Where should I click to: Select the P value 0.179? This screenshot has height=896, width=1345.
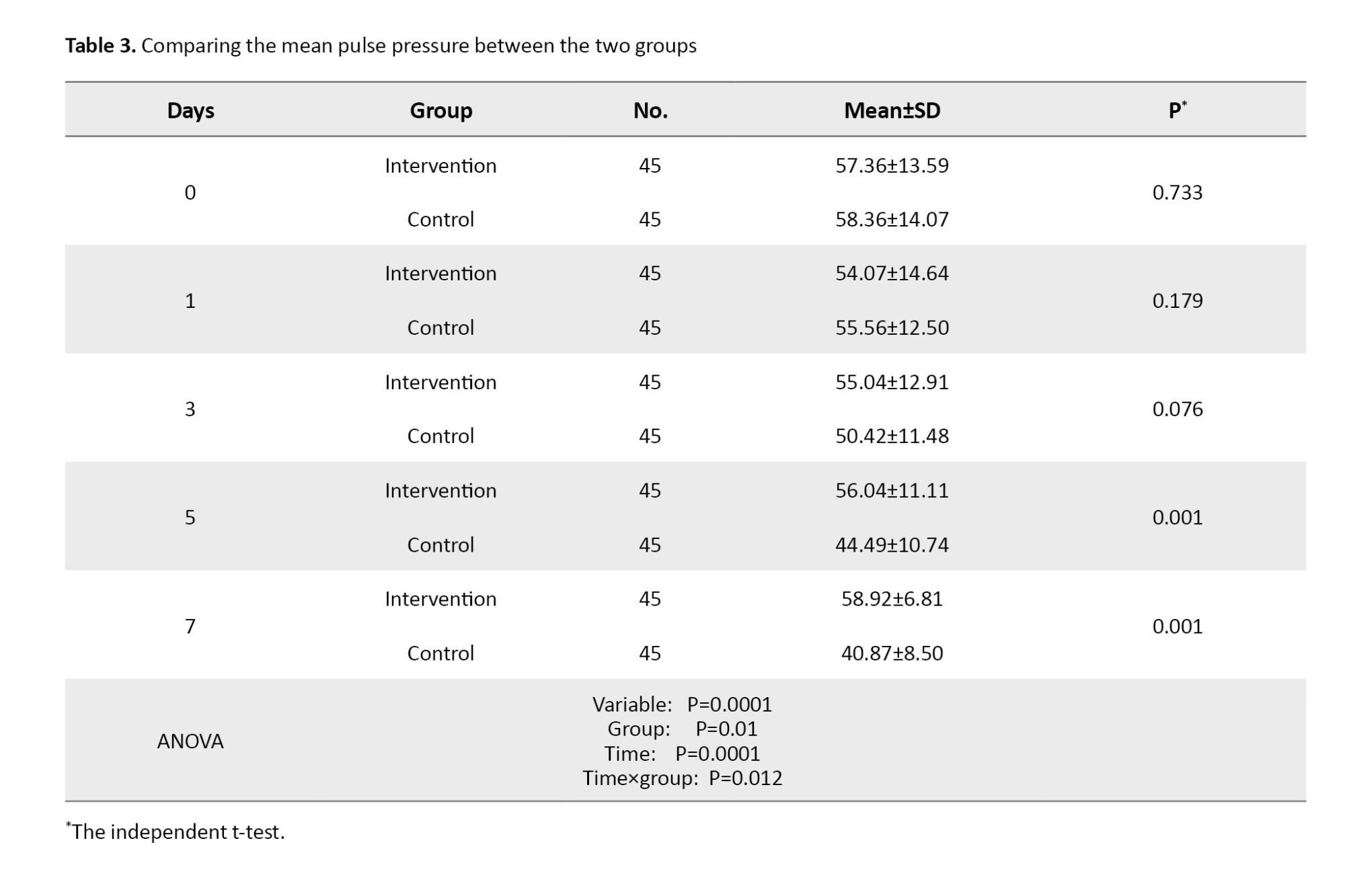pos(1177,300)
